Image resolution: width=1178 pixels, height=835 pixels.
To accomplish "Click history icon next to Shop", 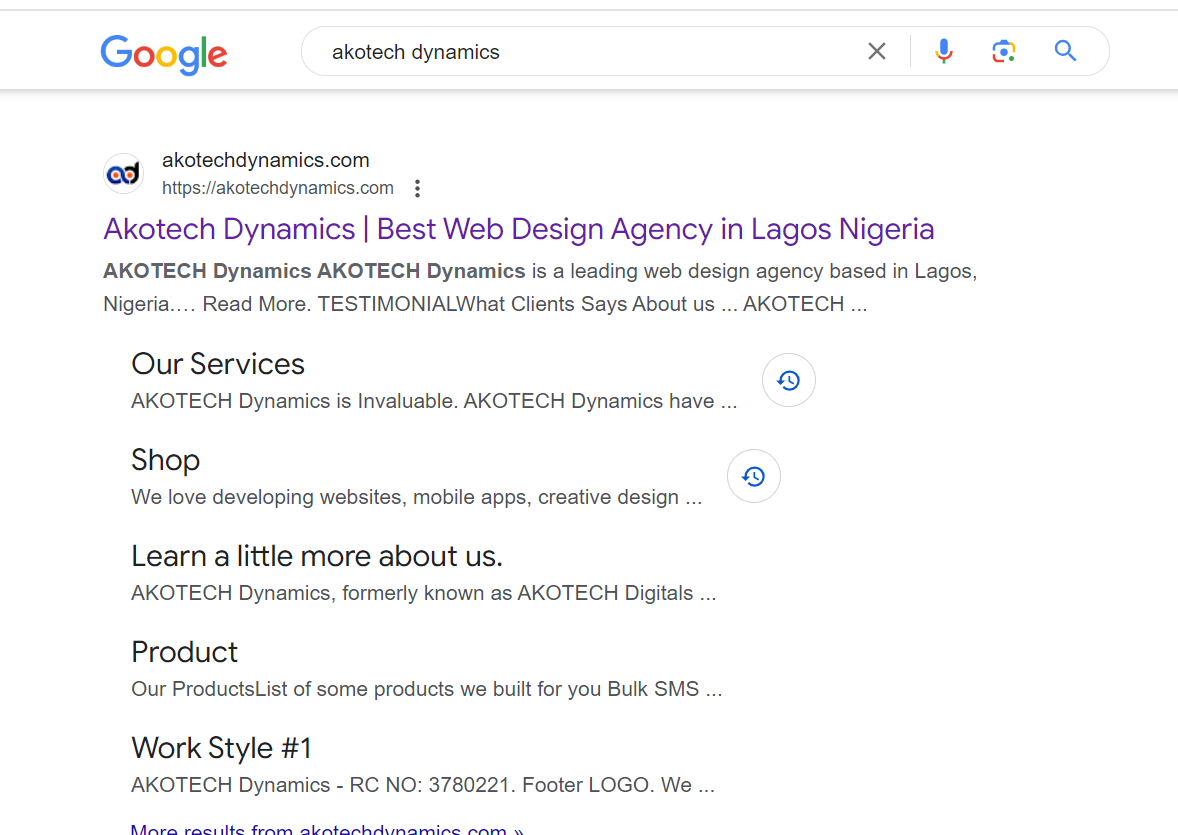I will pos(754,476).
